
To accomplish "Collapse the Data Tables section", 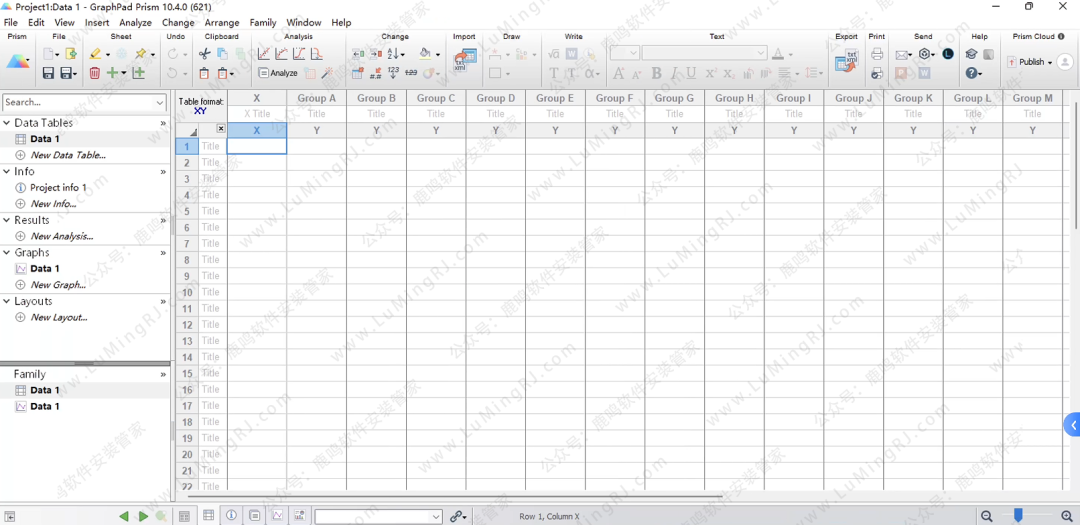I will point(7,123).
